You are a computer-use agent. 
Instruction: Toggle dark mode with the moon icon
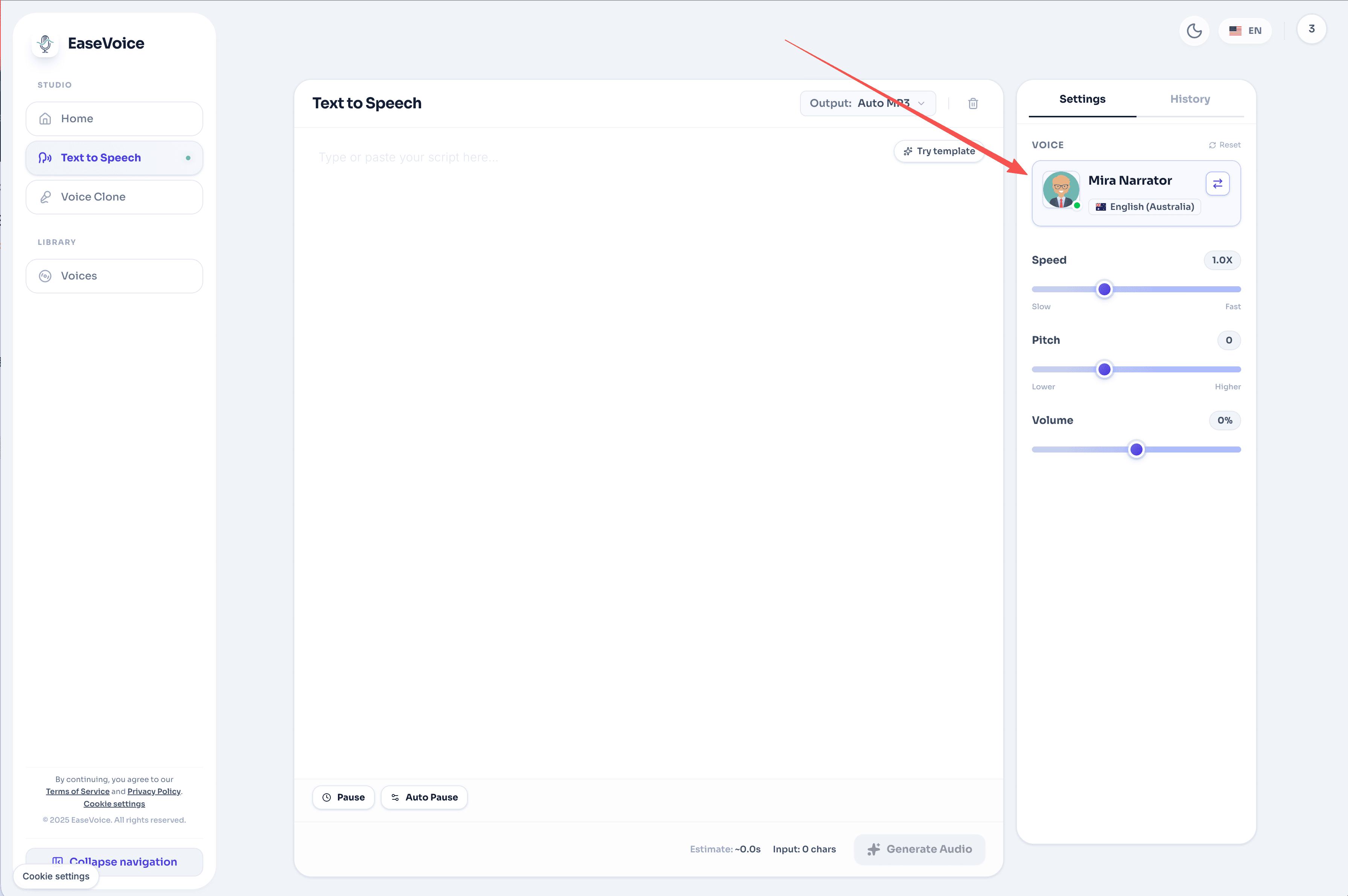coord(1194,31)
